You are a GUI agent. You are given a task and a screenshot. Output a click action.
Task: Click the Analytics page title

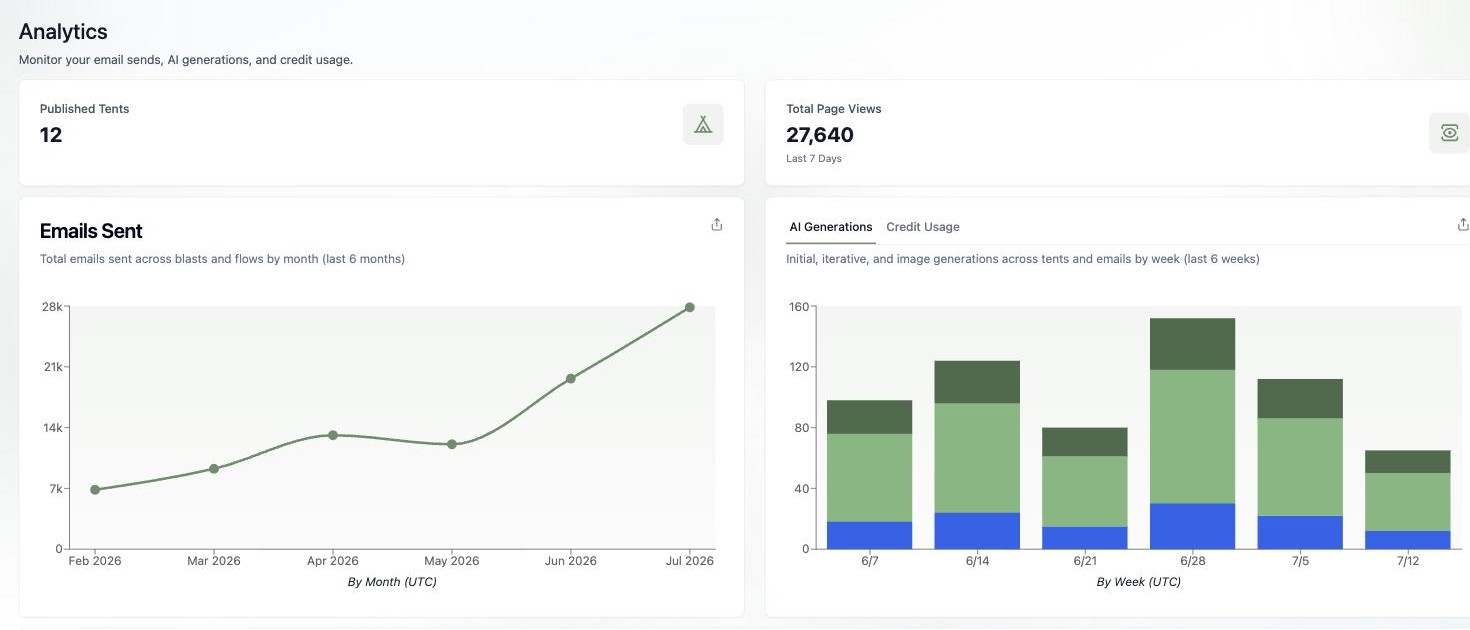[63, 32]
